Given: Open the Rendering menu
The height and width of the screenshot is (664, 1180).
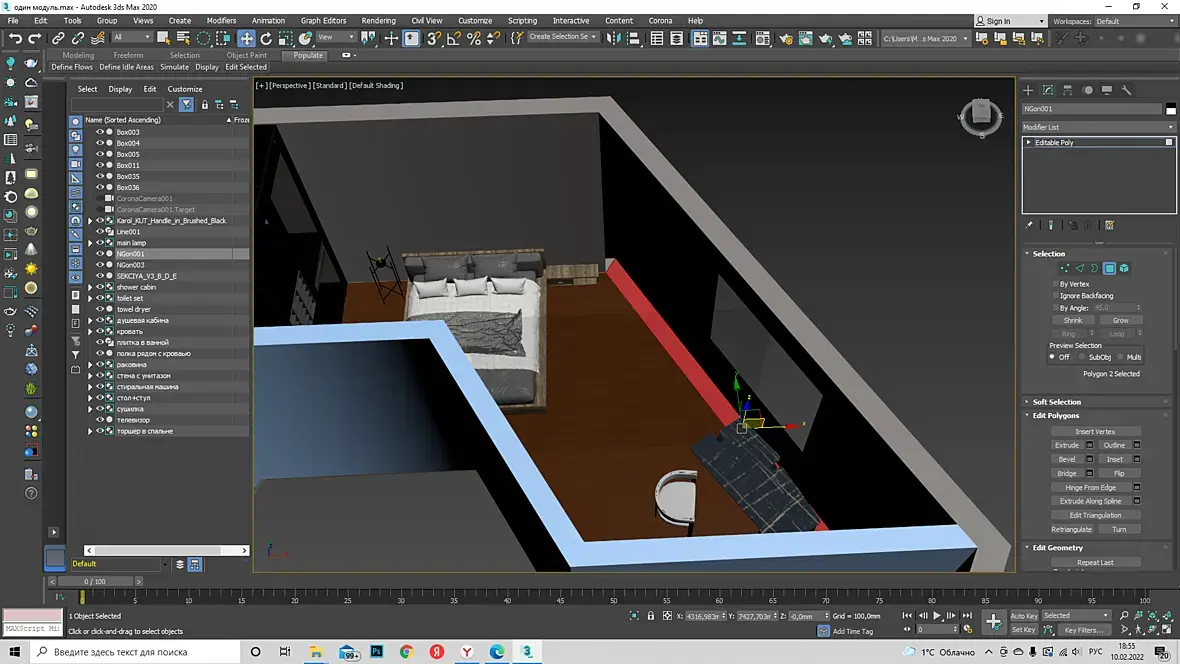Looking at the screenshot, I should click(378, 20).
